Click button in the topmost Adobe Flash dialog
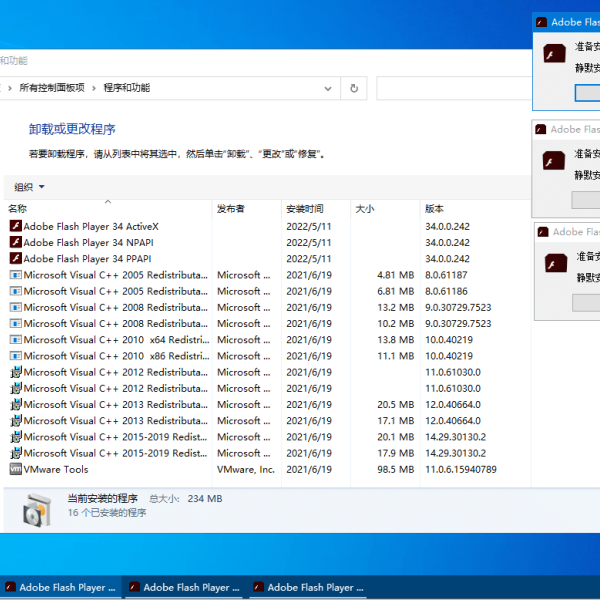The image size is (600, 600). (587, 93)
